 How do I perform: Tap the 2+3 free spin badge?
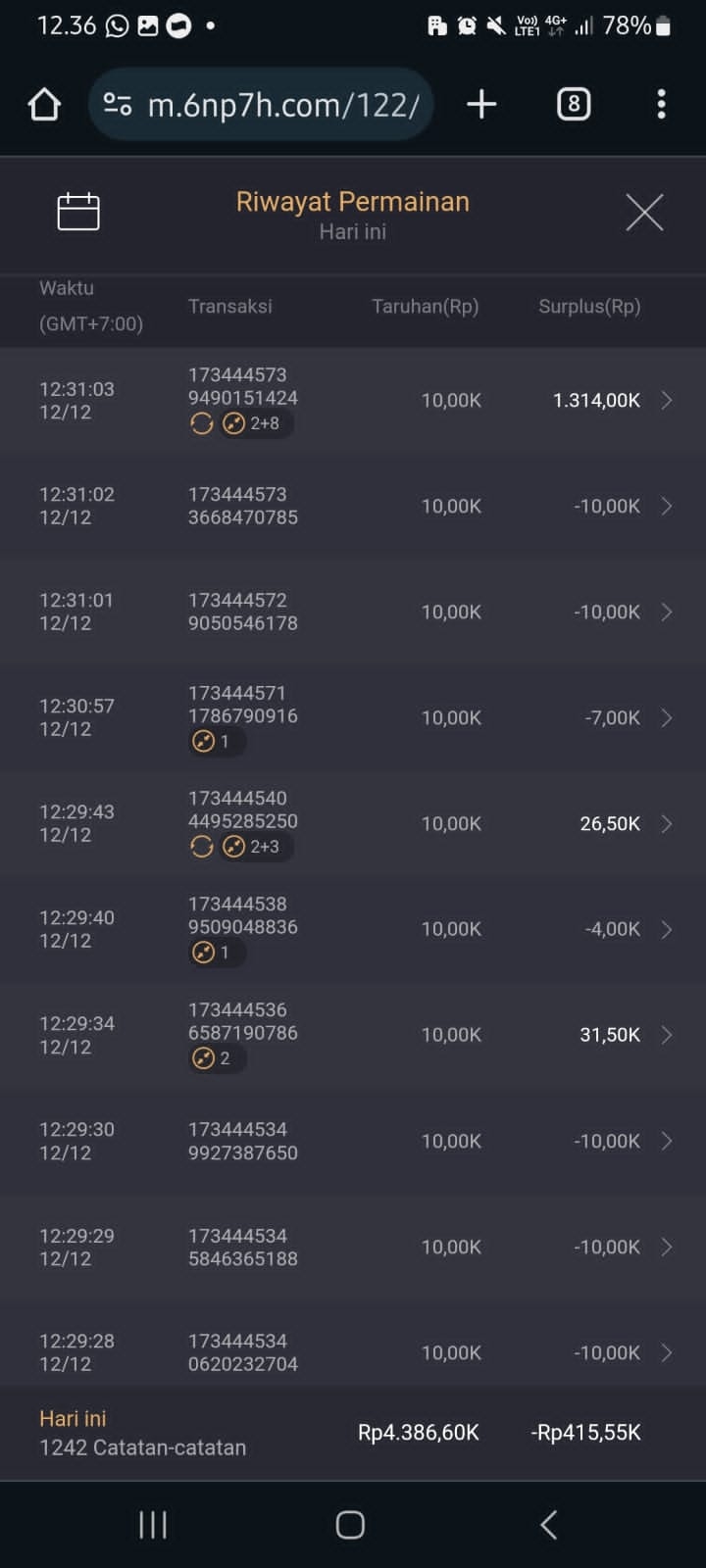click(x=253, y=847)
